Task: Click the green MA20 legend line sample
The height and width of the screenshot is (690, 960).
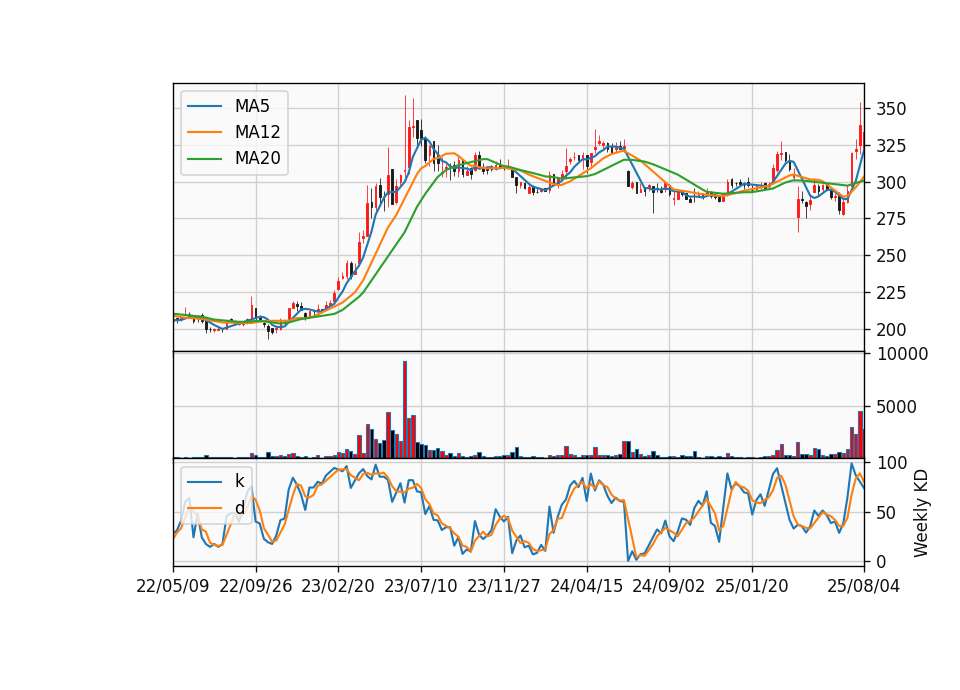Action: click(x=204, y=158)
